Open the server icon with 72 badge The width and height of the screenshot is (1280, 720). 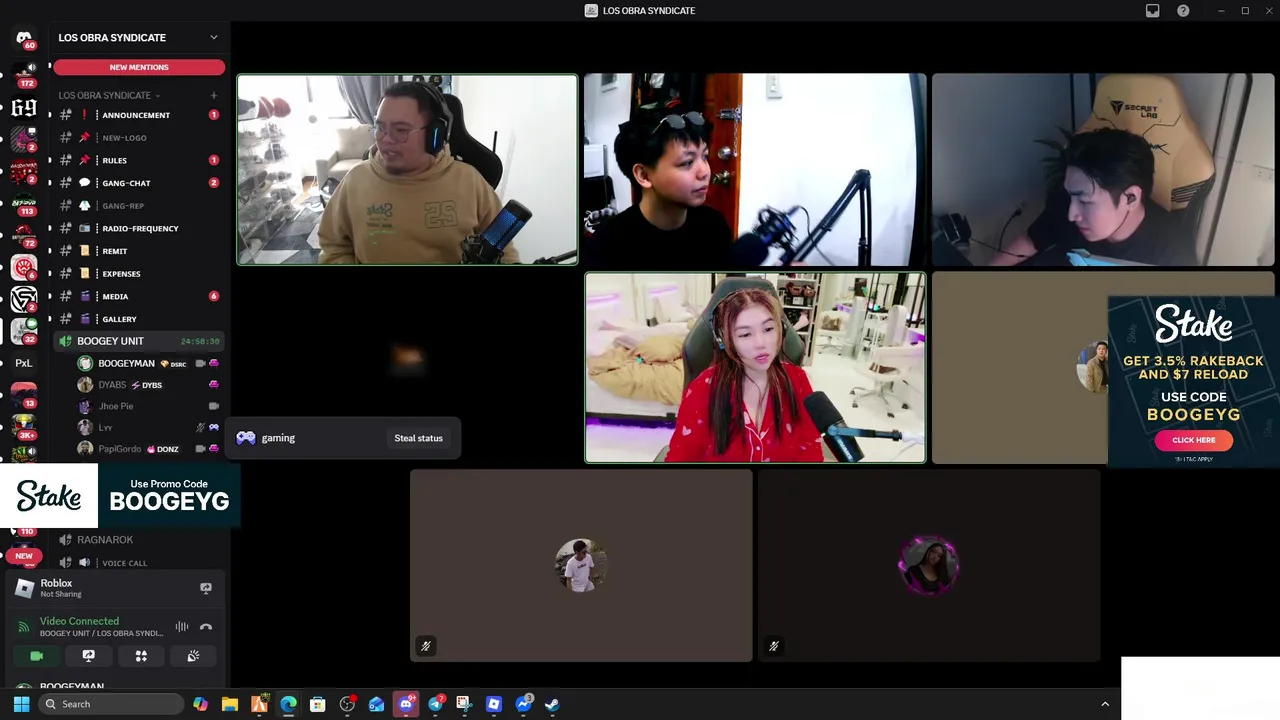click(x=24, y=237)
